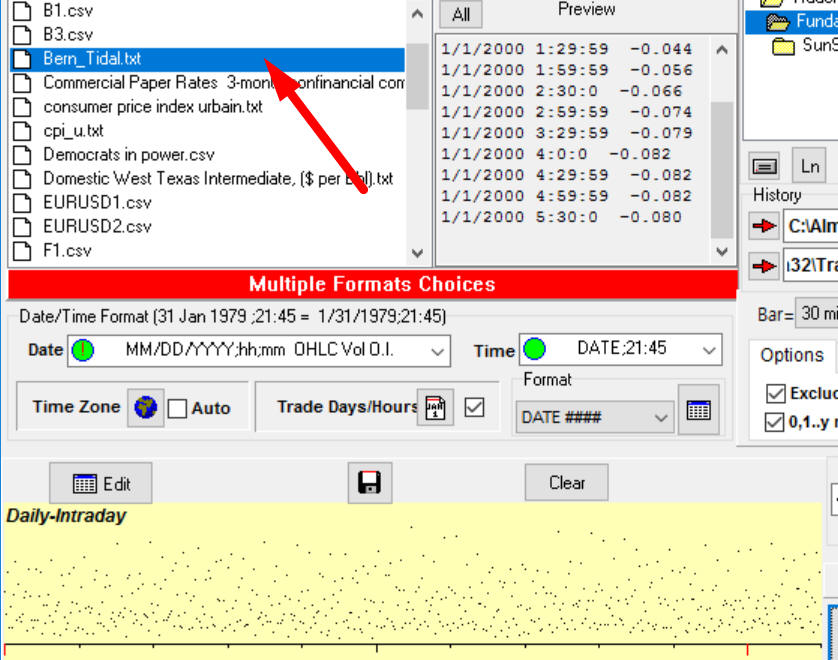Open the Time format dropdown
838x660 pixels.
coord(709,350)
